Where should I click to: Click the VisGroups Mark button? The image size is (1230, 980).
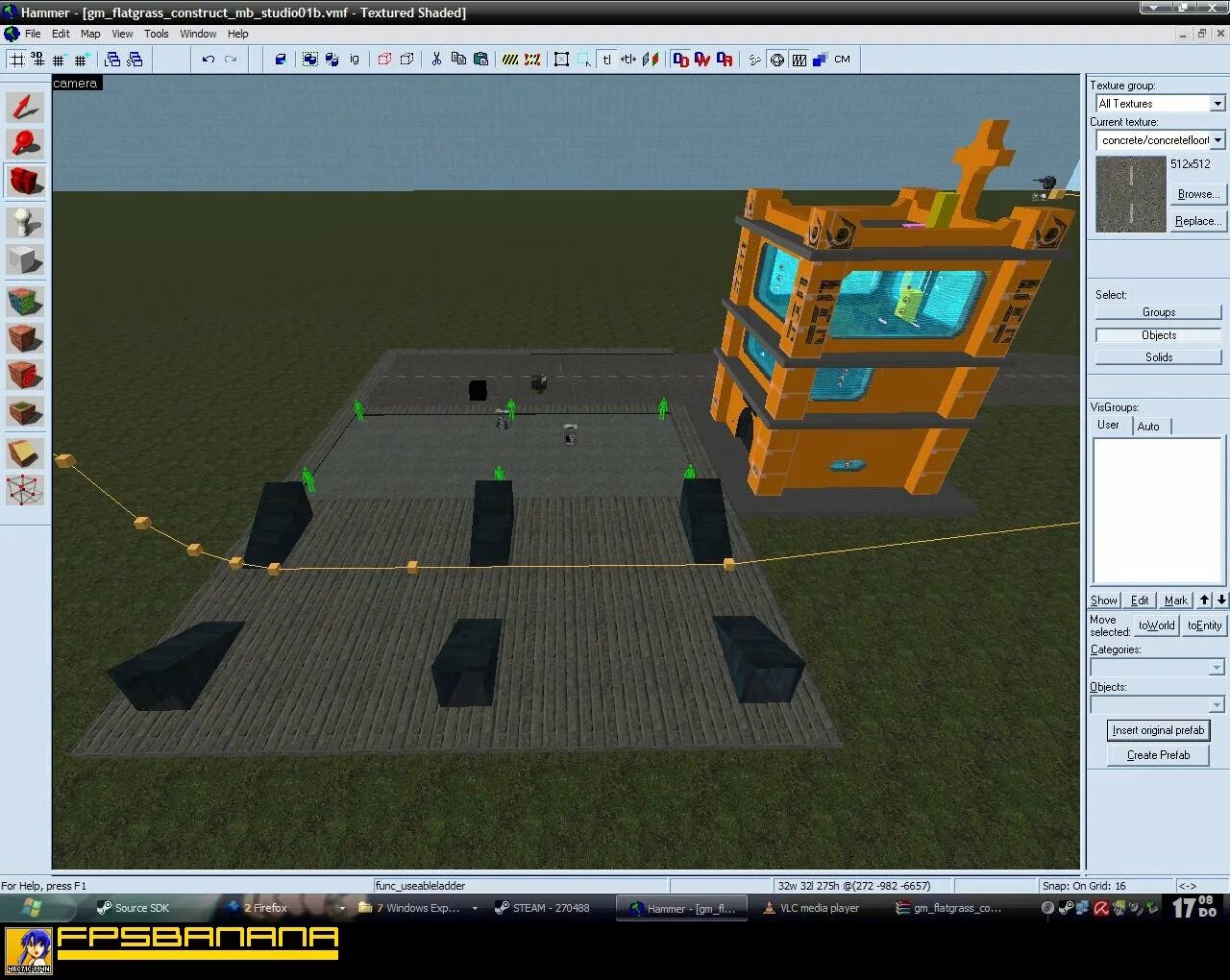click(1176, 600)
